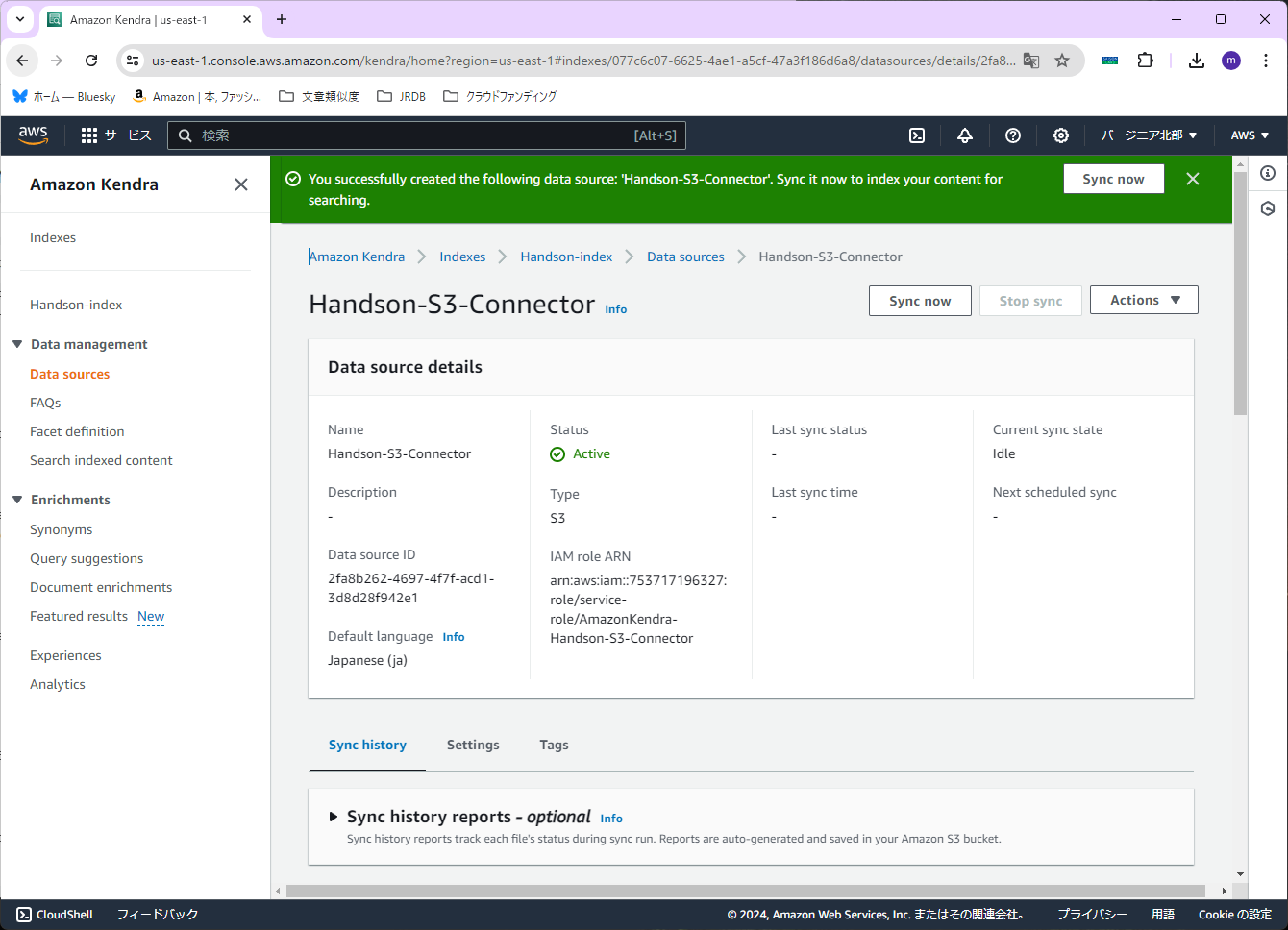Expand Sync history reports section
1288x930 pixels.
[x=334, y=817]
